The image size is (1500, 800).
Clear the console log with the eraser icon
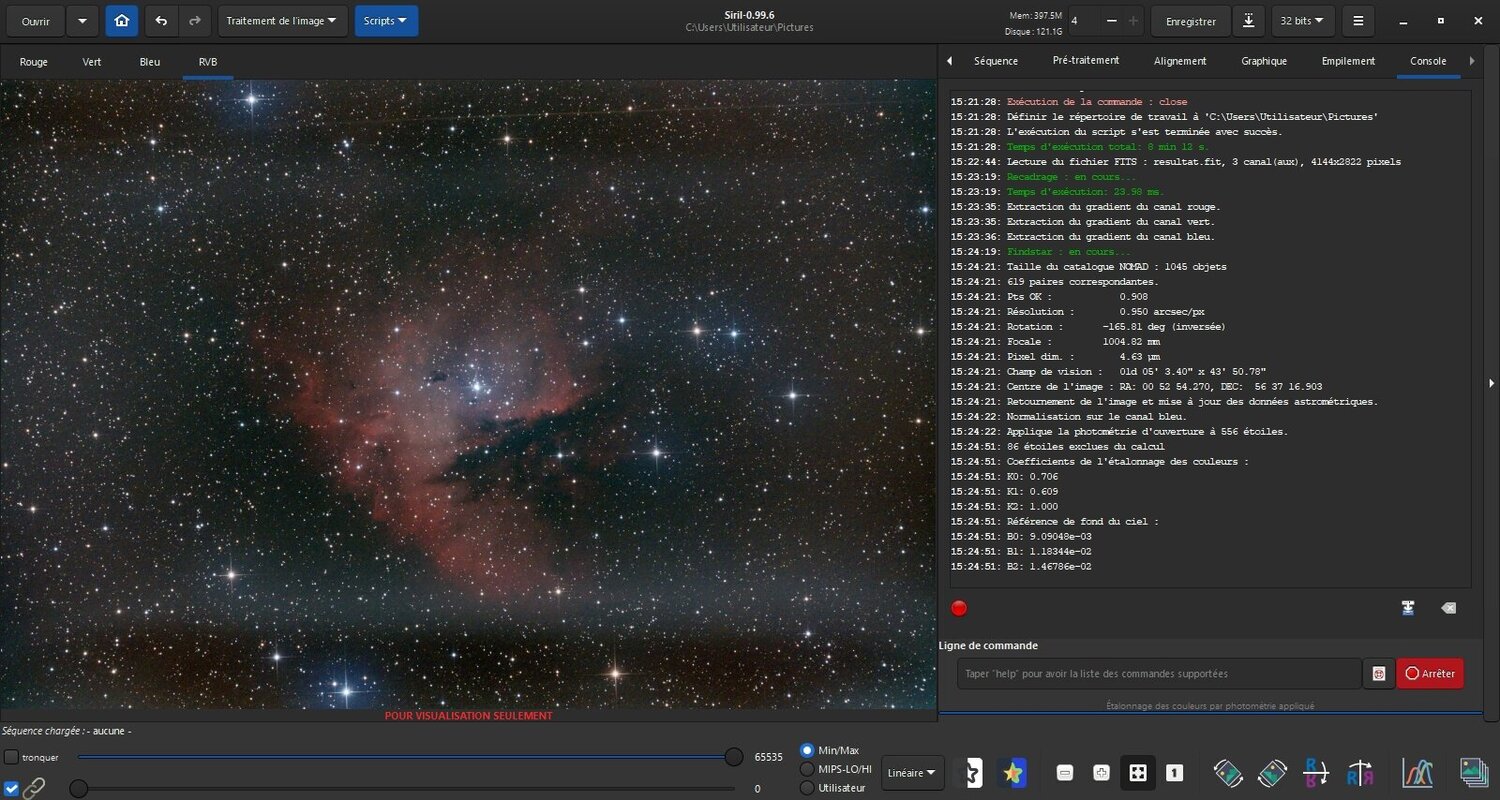1447,608
